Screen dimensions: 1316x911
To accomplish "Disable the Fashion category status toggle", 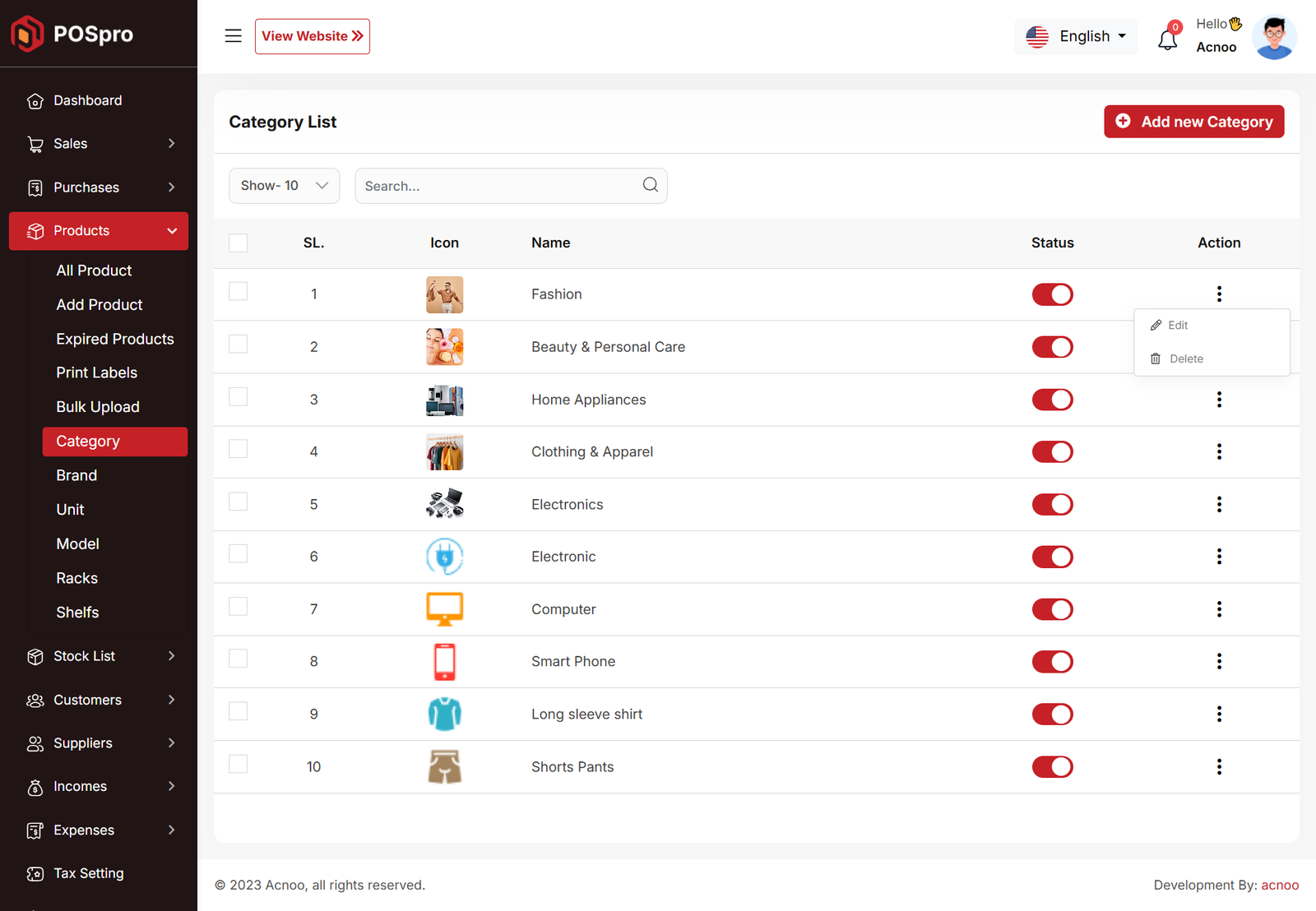I will pyautogui.click(x=1052, y=294).
